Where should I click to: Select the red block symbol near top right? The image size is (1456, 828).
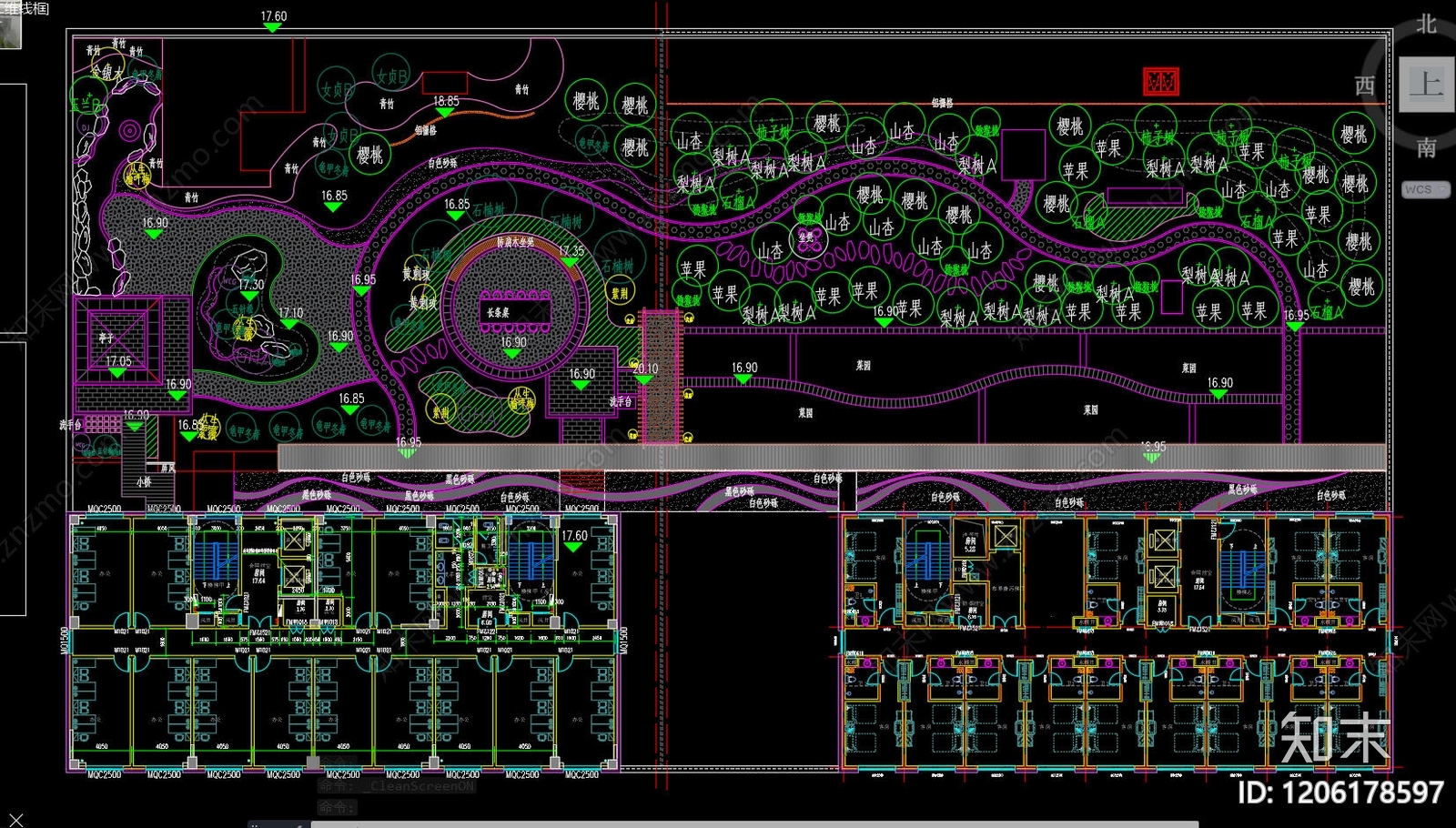(x=1160, y=82)
